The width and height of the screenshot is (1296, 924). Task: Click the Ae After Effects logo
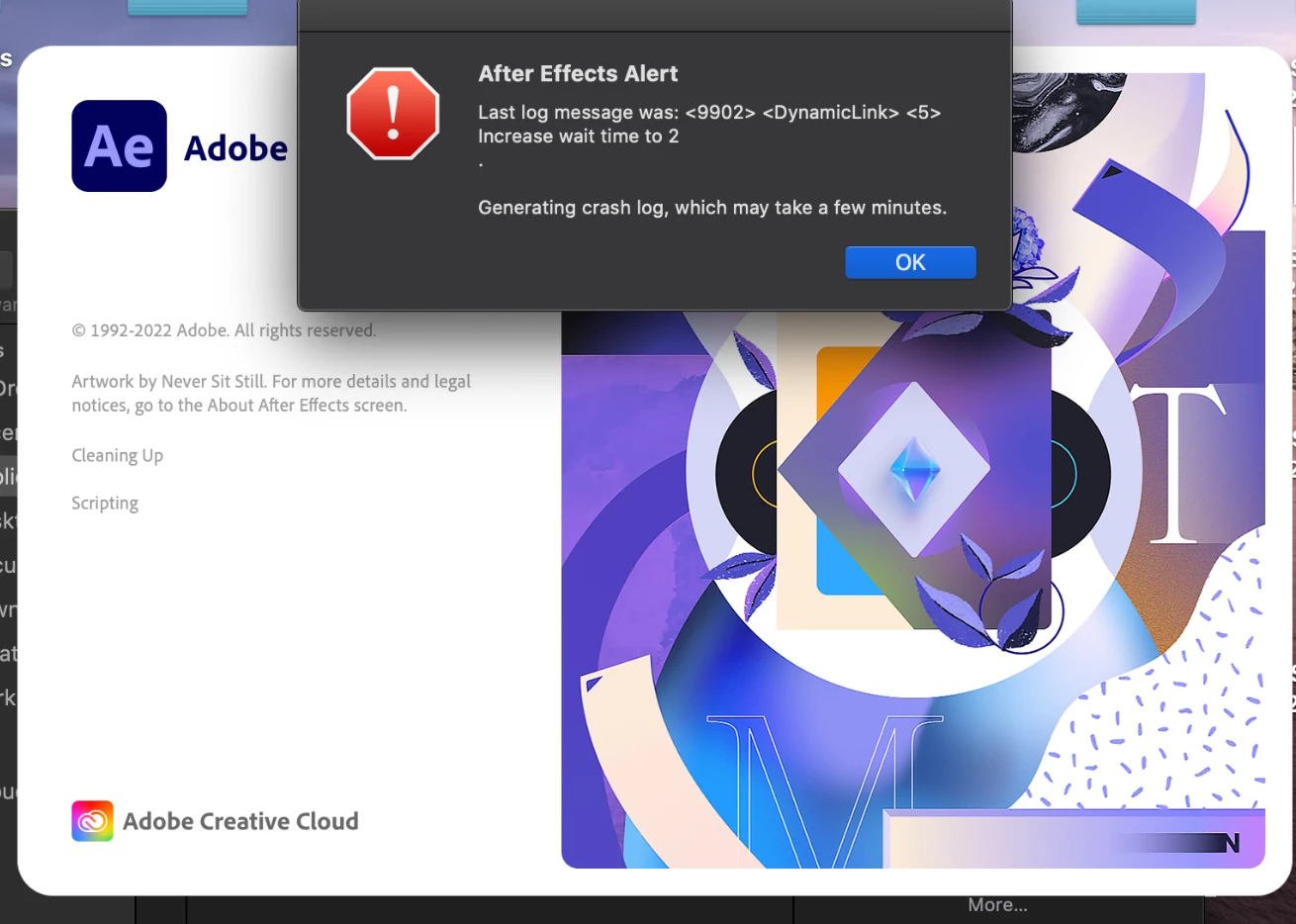pos(119,145)
